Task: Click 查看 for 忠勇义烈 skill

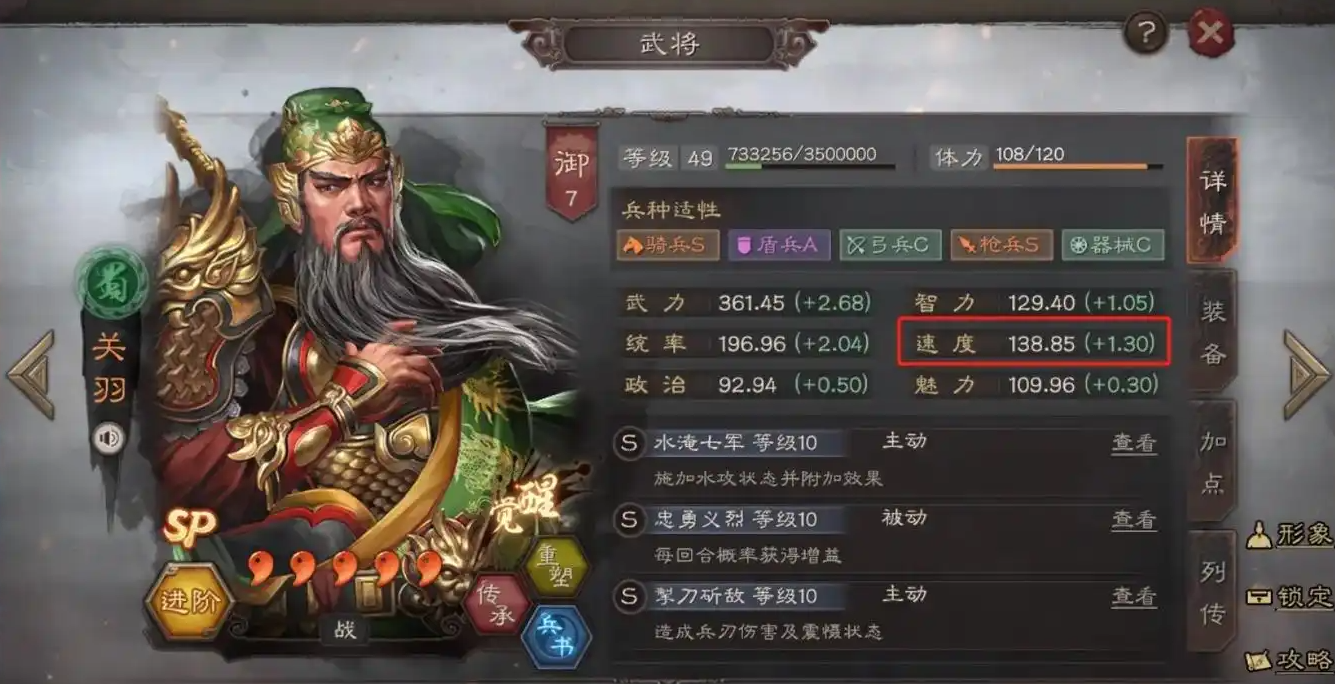Action: coord(1134,520)
